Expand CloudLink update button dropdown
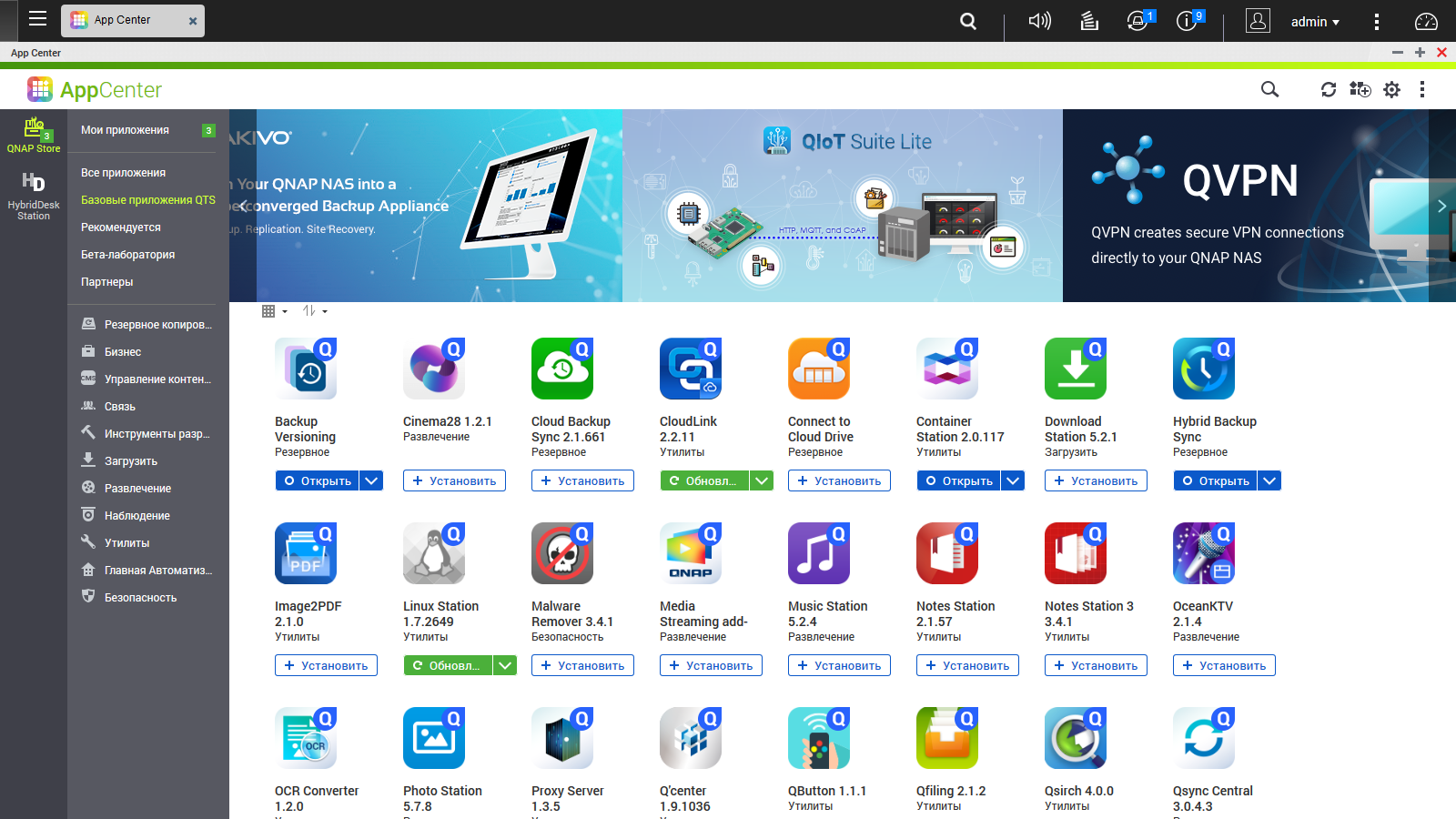This screenshot has height=819, width=1456. 762,480
